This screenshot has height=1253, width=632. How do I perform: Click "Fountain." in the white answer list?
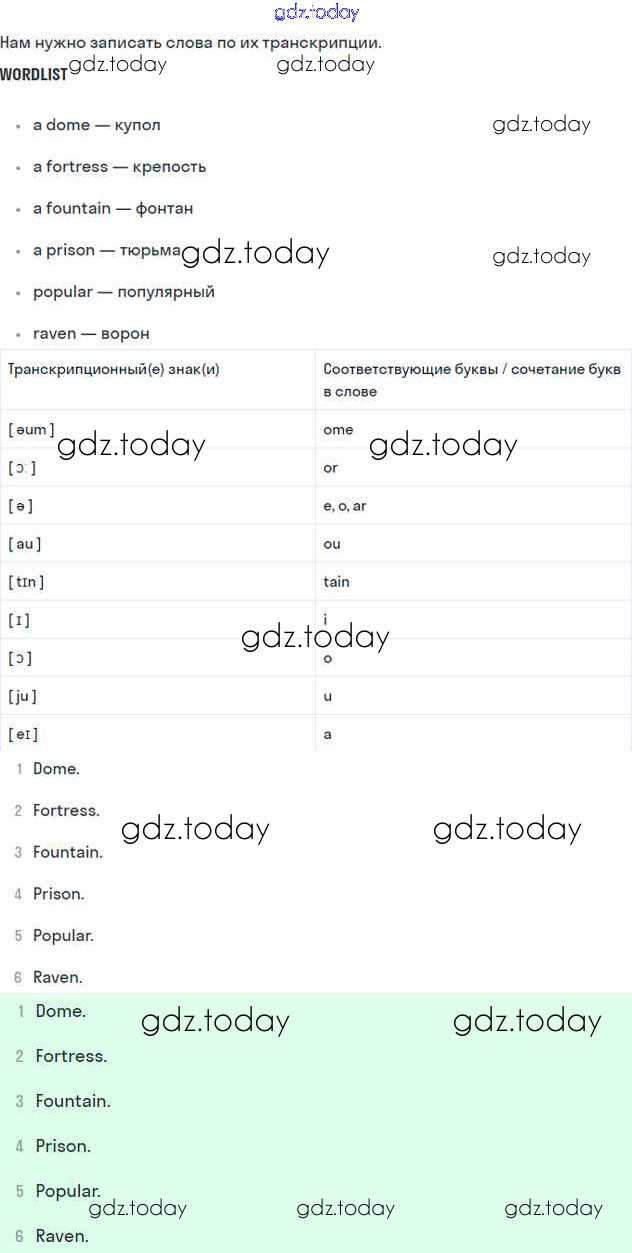tap(67, 852)
